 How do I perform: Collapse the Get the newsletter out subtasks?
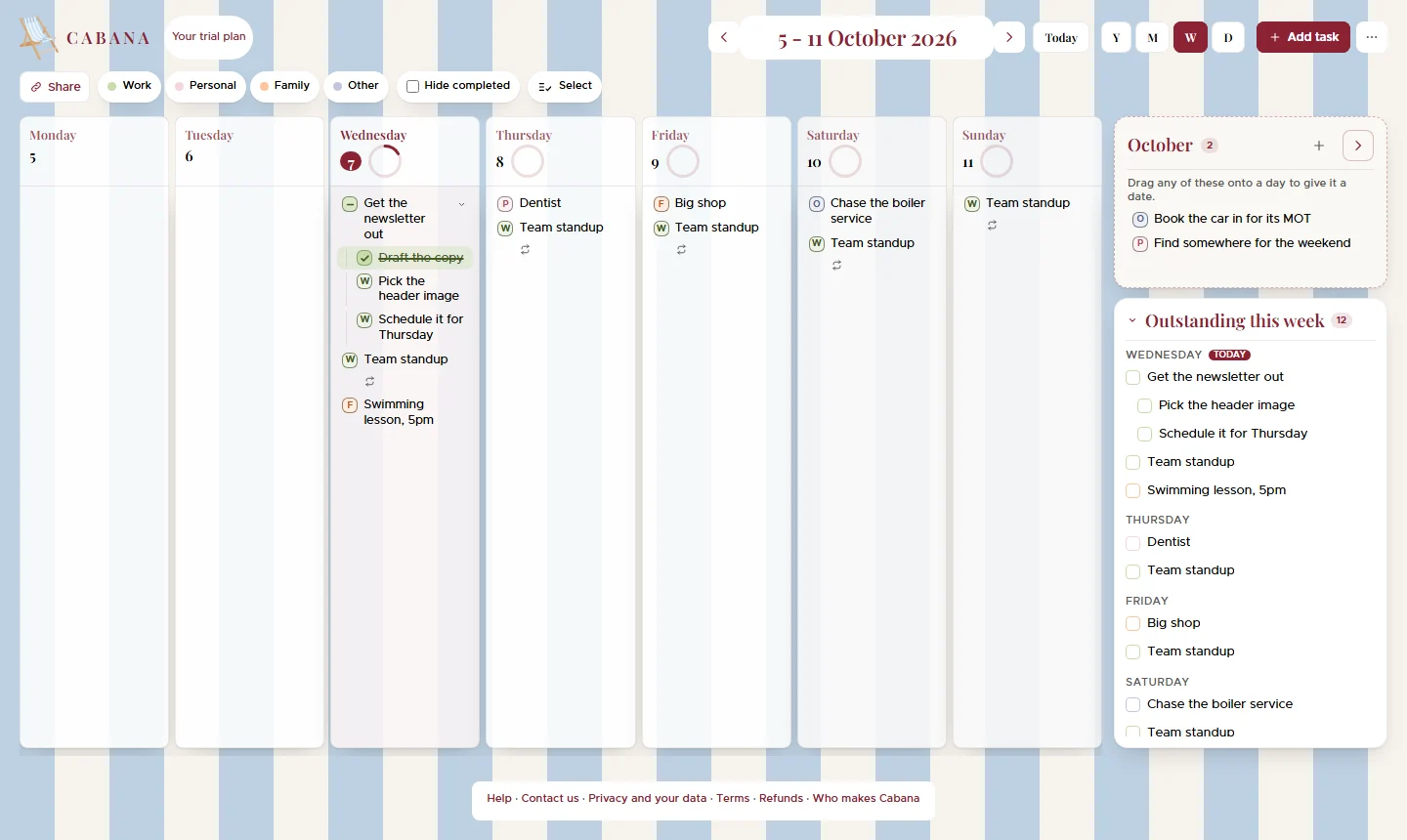click(461, 204)
